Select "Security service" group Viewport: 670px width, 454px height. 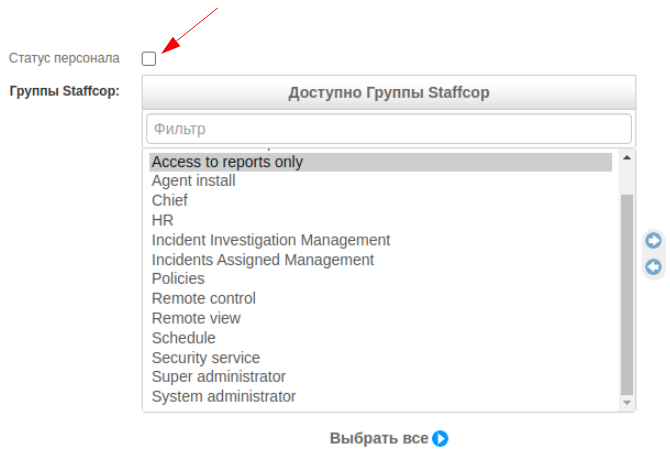[381, 357]
